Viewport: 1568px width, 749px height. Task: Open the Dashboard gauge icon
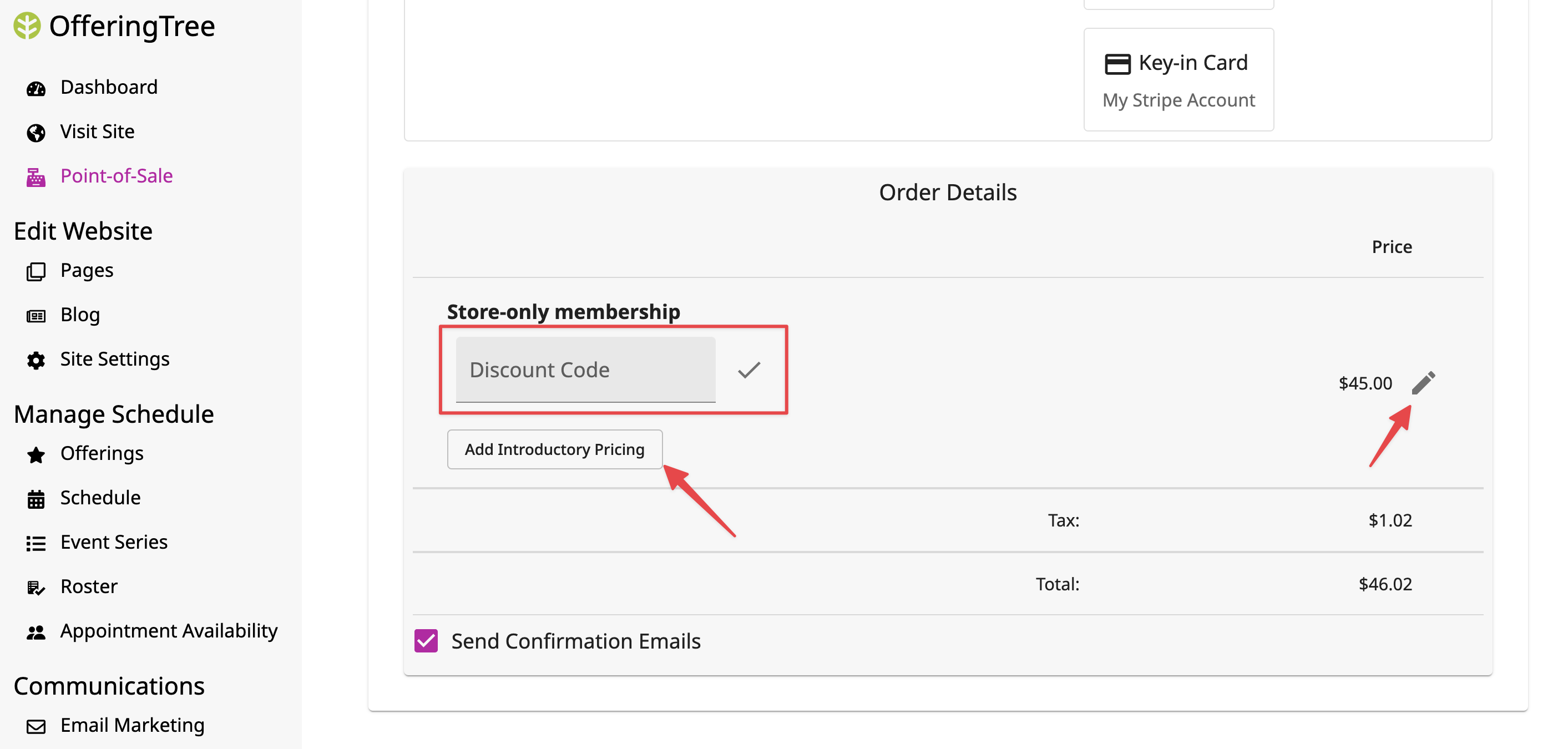(36, 88)
